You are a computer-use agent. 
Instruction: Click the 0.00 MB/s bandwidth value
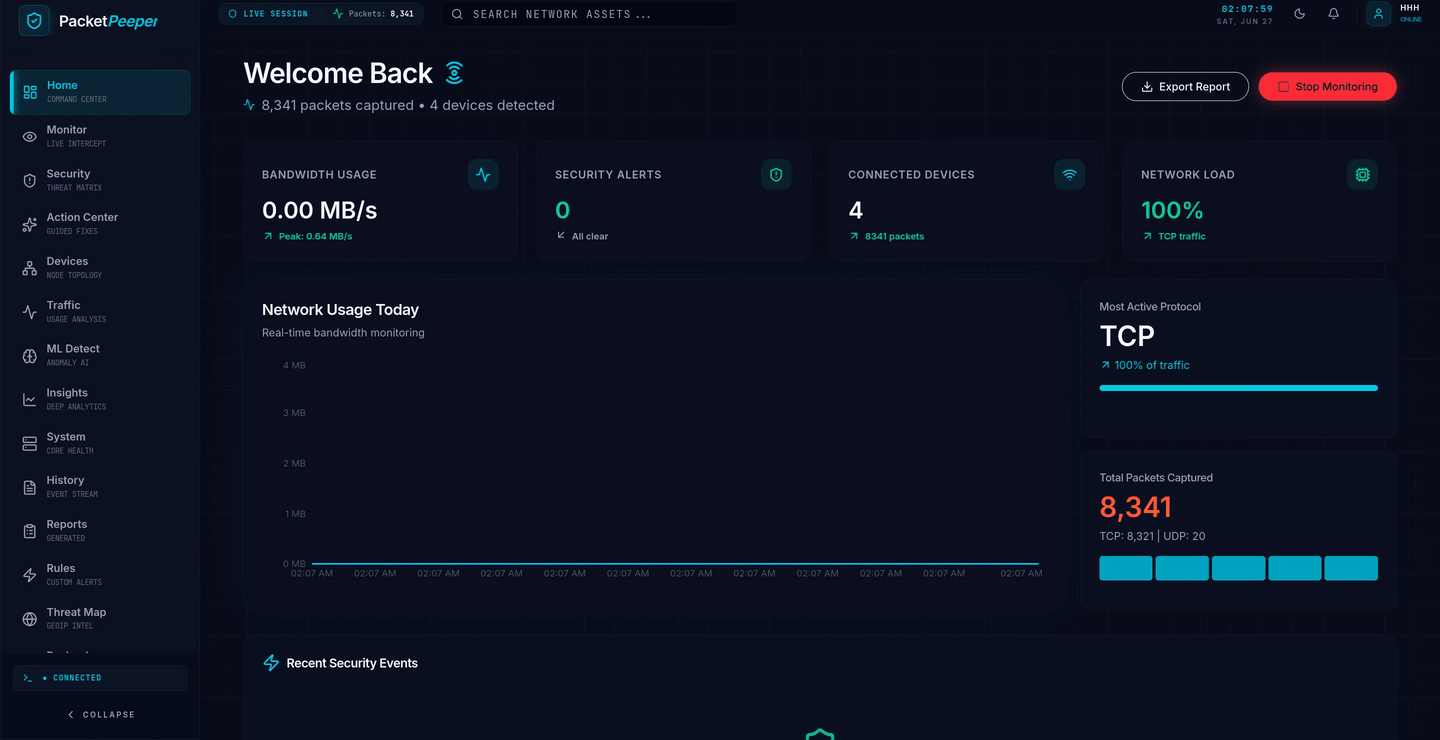point(319,211)
